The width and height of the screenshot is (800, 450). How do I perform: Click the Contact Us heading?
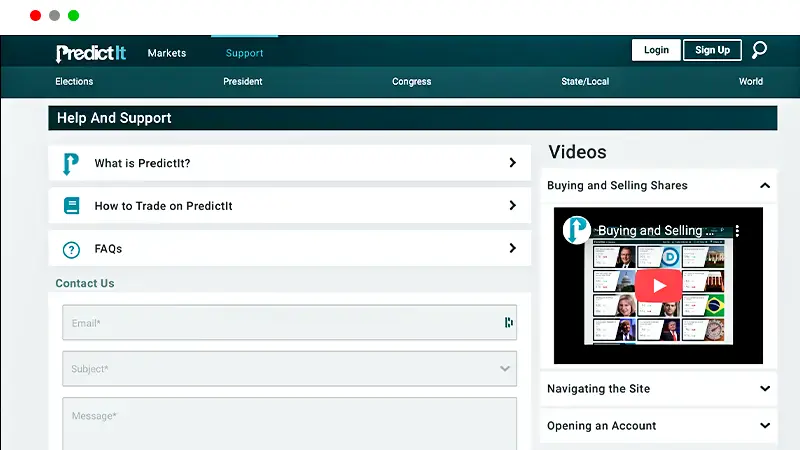click(x=85, y=283)
